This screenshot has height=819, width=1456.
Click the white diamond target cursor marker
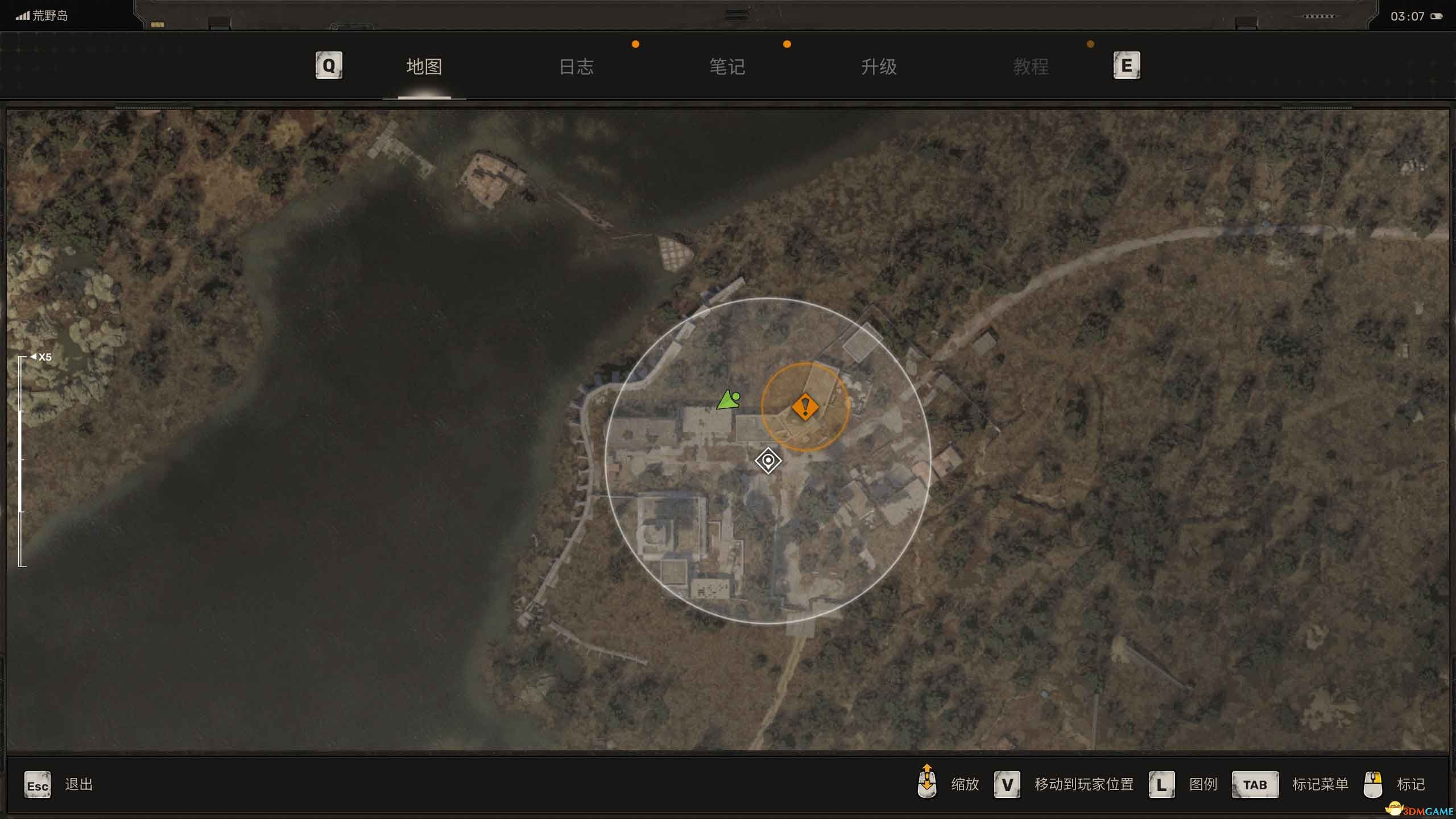tap(768, 460)
